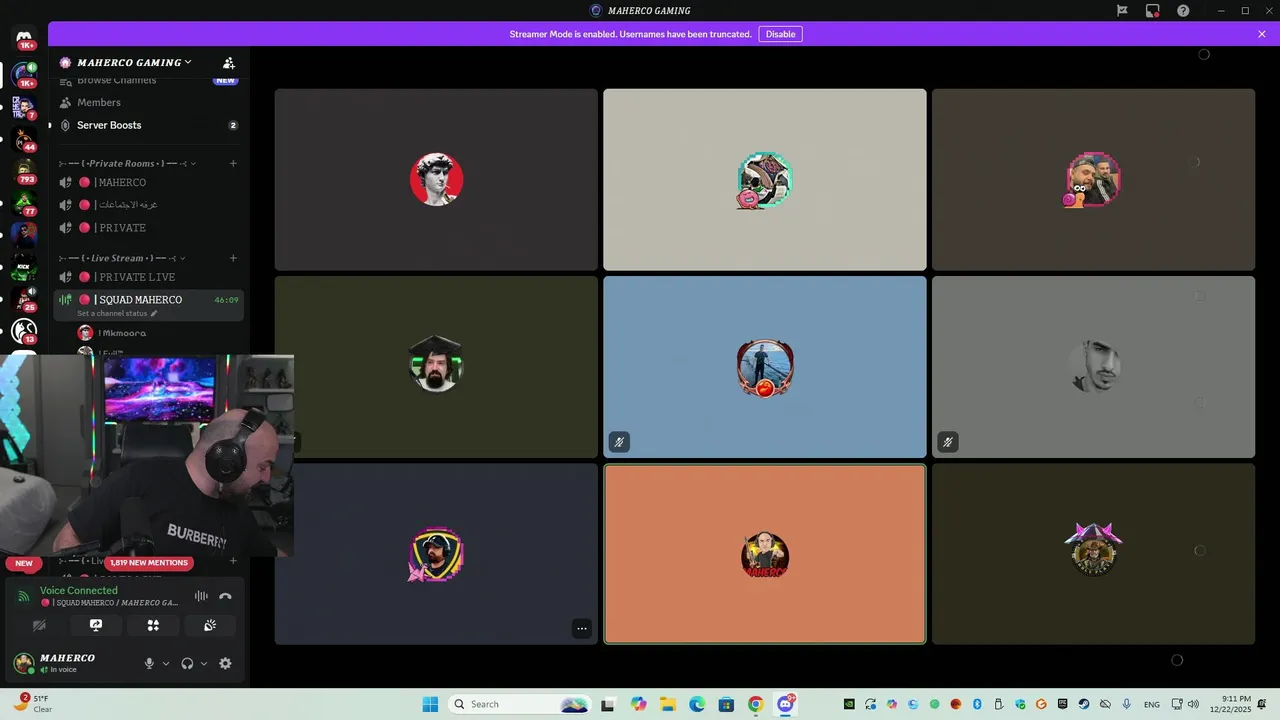Start an activity button

pyautogui.click(x=153, y=625)
